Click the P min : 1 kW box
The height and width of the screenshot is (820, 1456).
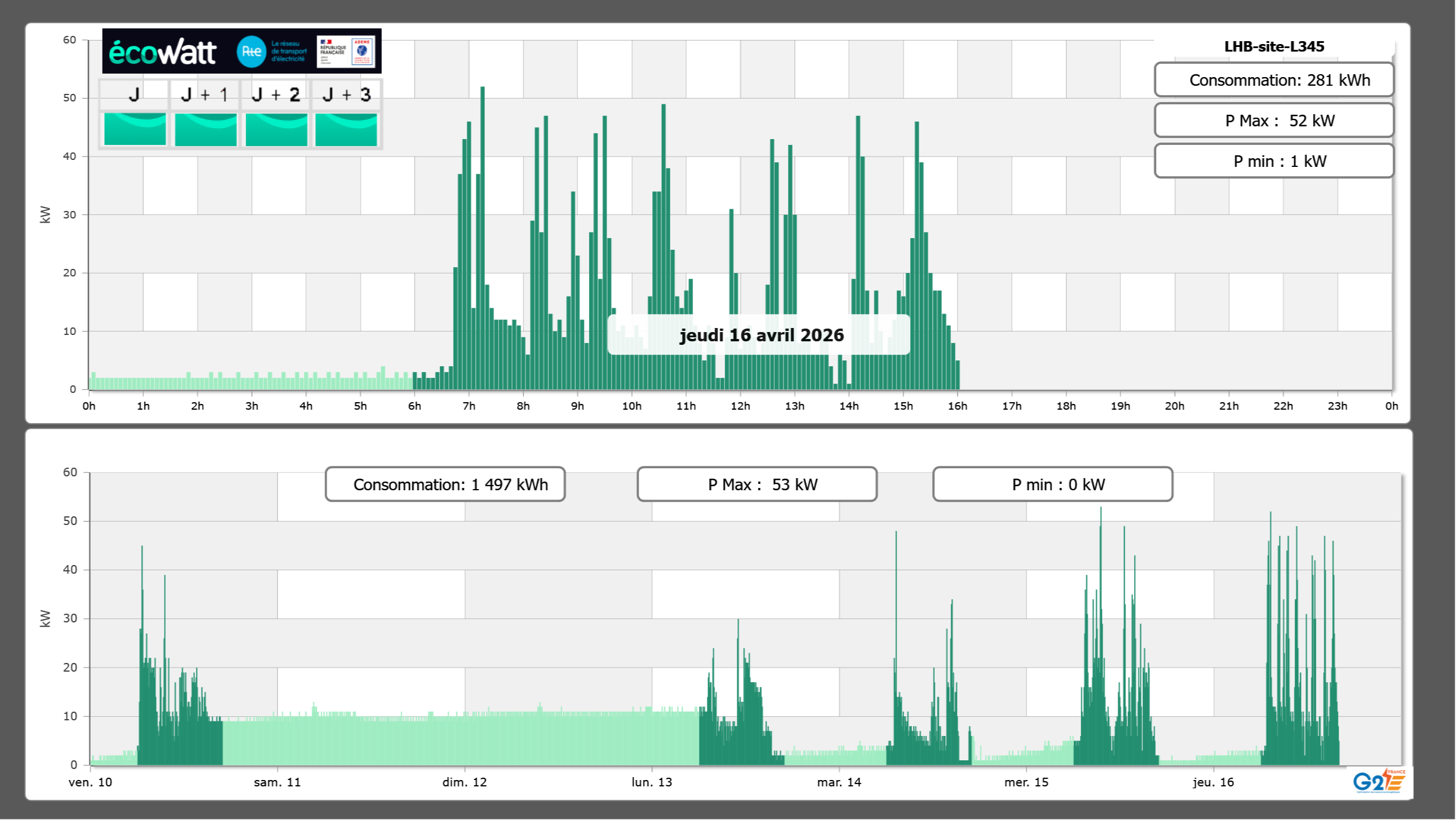click(1273, 161)
